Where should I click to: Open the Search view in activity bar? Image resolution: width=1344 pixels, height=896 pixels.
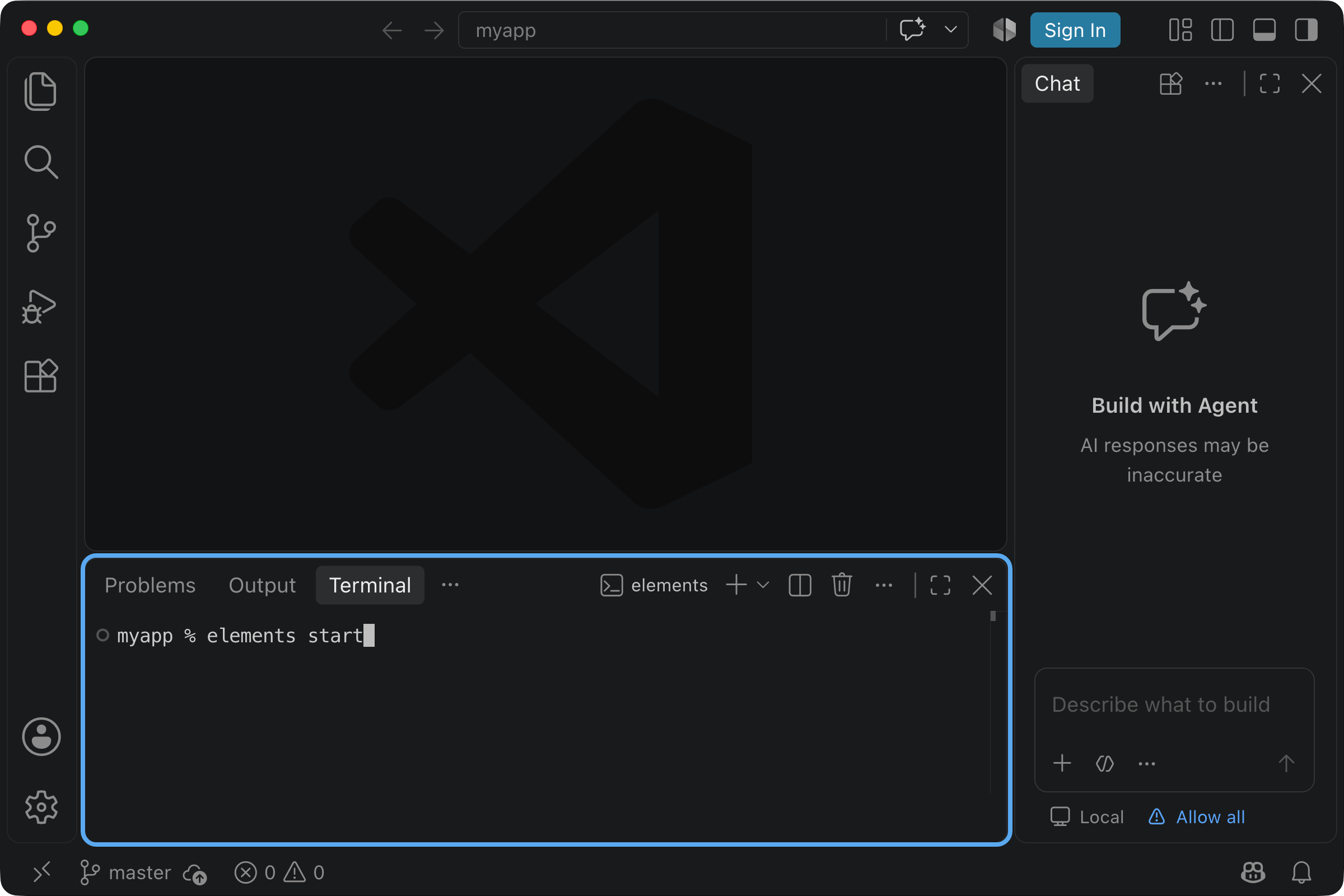[x=40, y=162]
